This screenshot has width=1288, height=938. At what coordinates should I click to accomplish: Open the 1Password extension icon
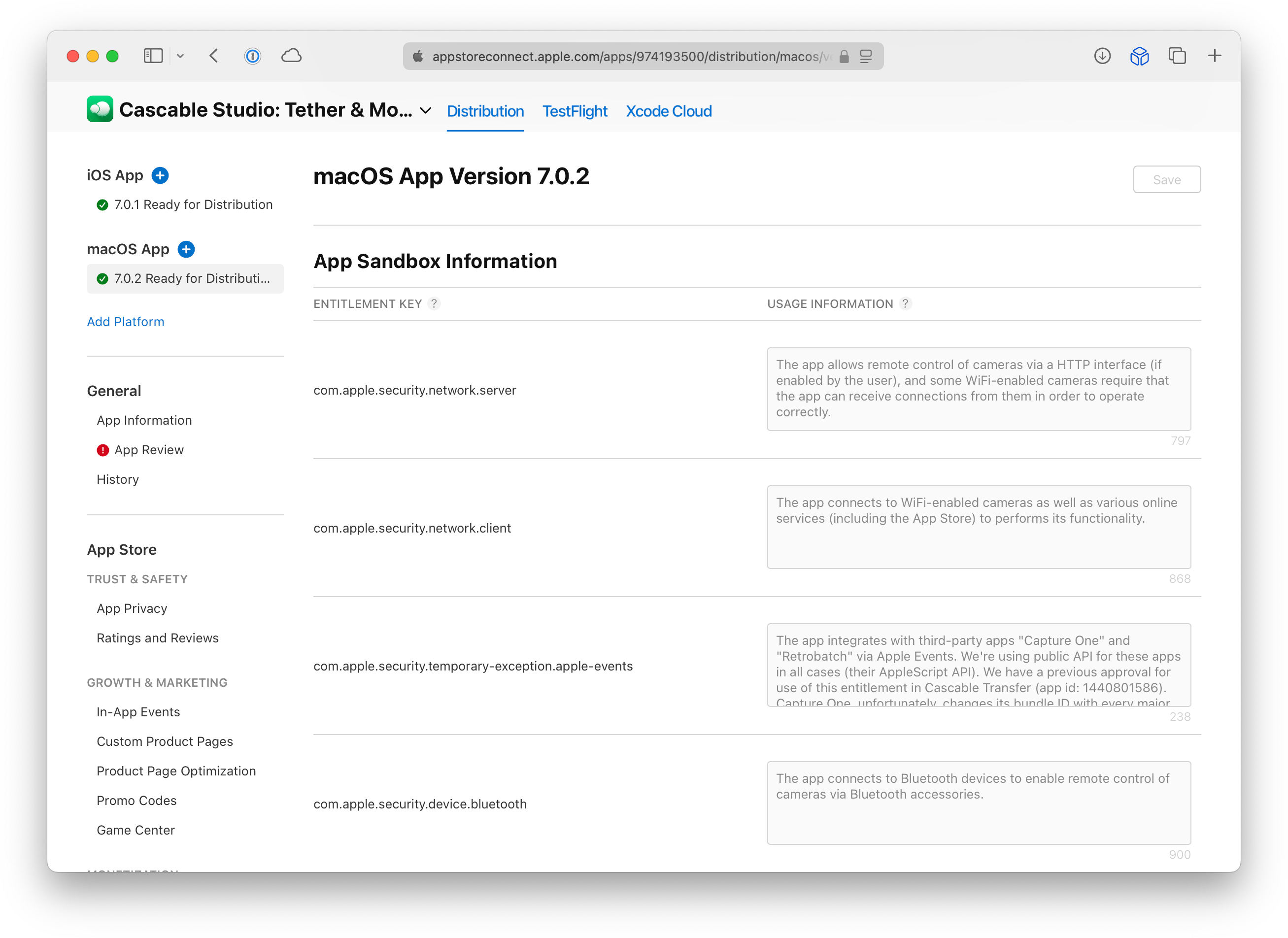pos(253,56)
